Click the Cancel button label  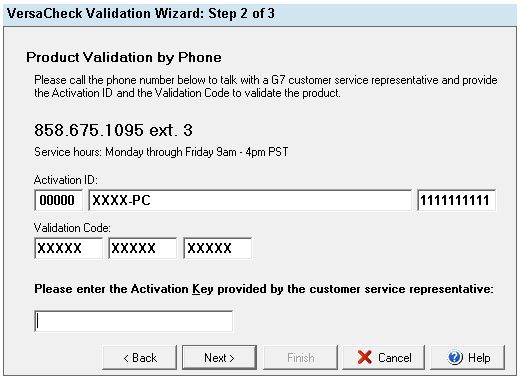[x=395, y=358]
